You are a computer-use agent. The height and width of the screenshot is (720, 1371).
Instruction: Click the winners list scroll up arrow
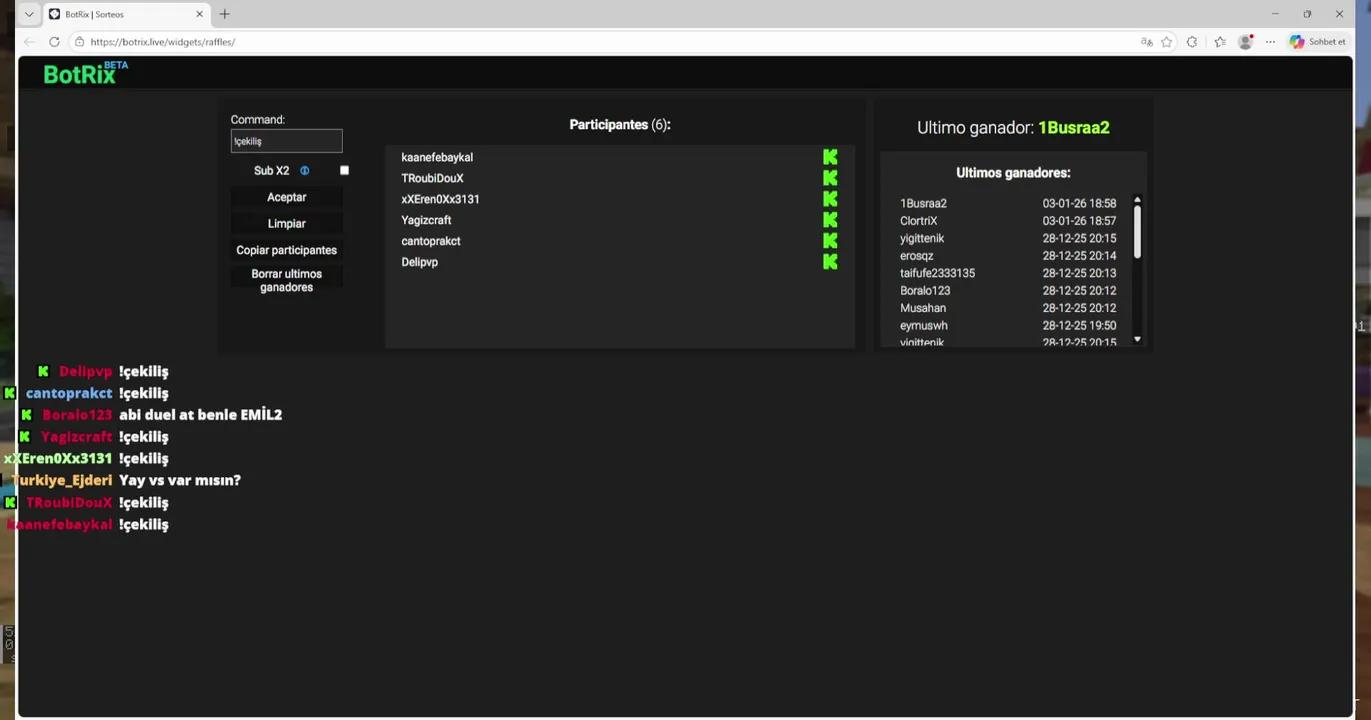(1137, 200)
